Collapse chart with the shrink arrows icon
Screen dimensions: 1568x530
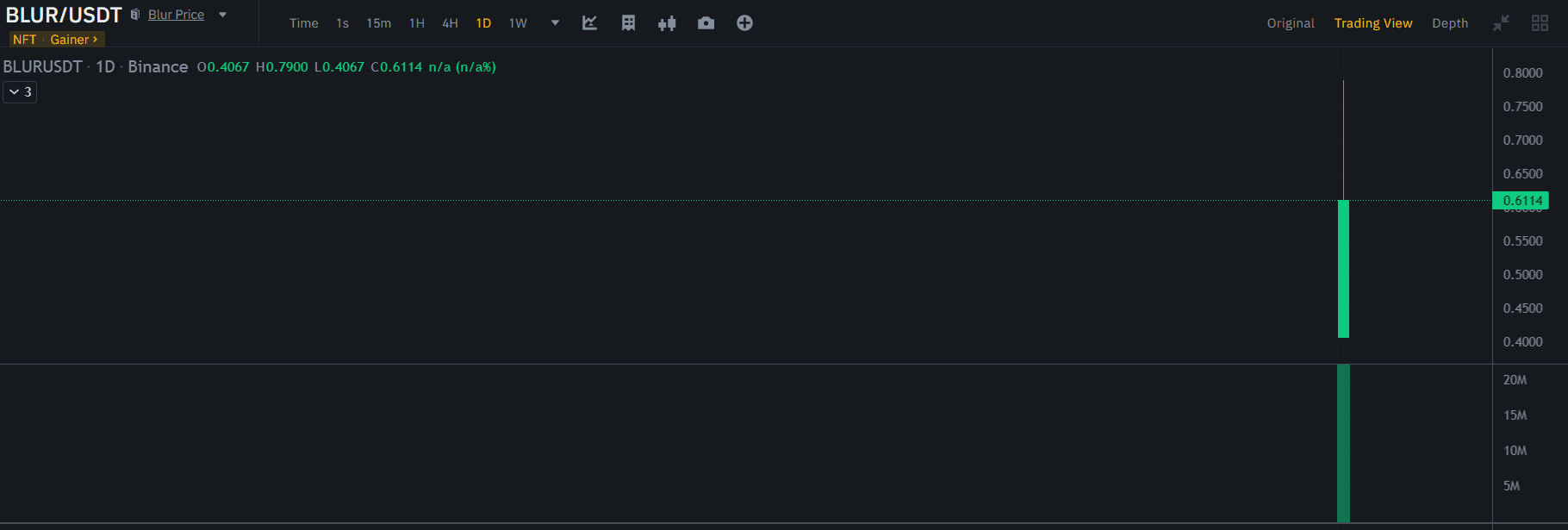coord(1501,23)
